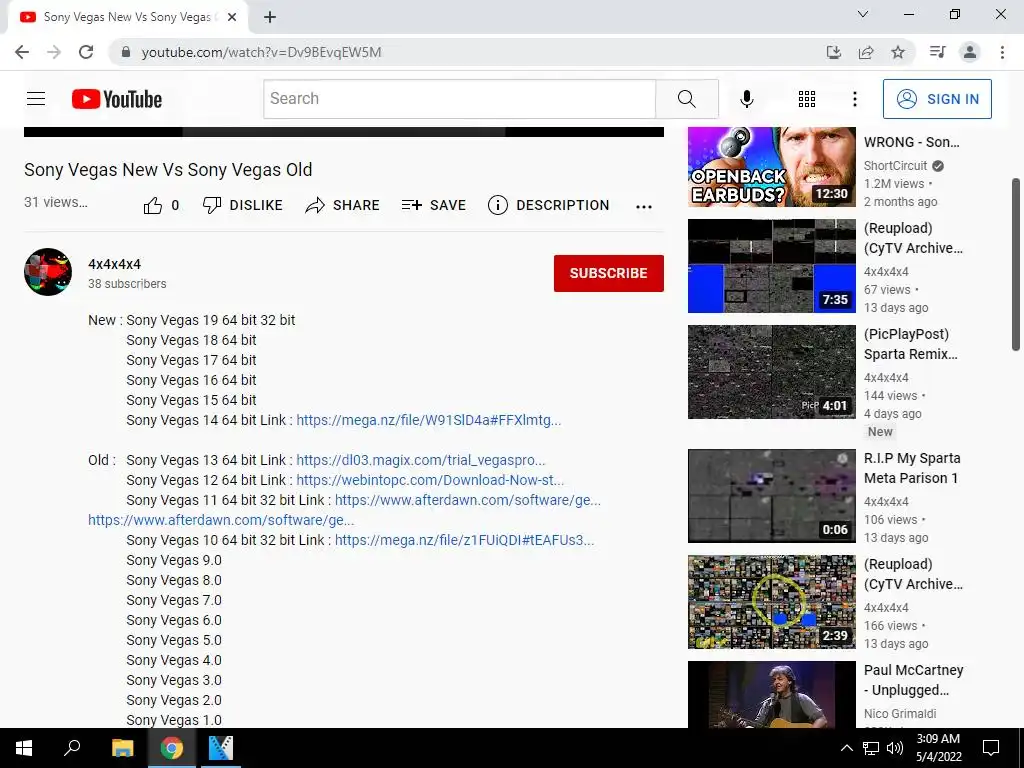Open the YouTube hamburger guide menu
The image size is (1024, 768).
tap(36, 99)
